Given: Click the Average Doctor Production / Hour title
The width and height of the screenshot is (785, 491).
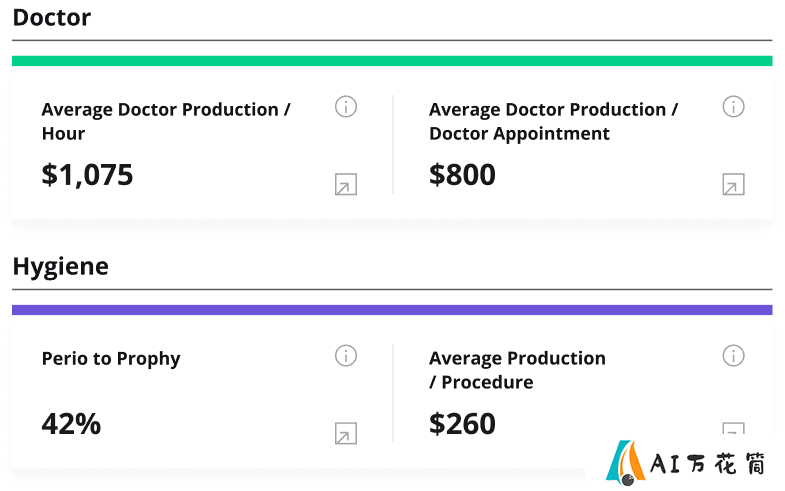Looking at the screenshot, I should click(166, 121).
